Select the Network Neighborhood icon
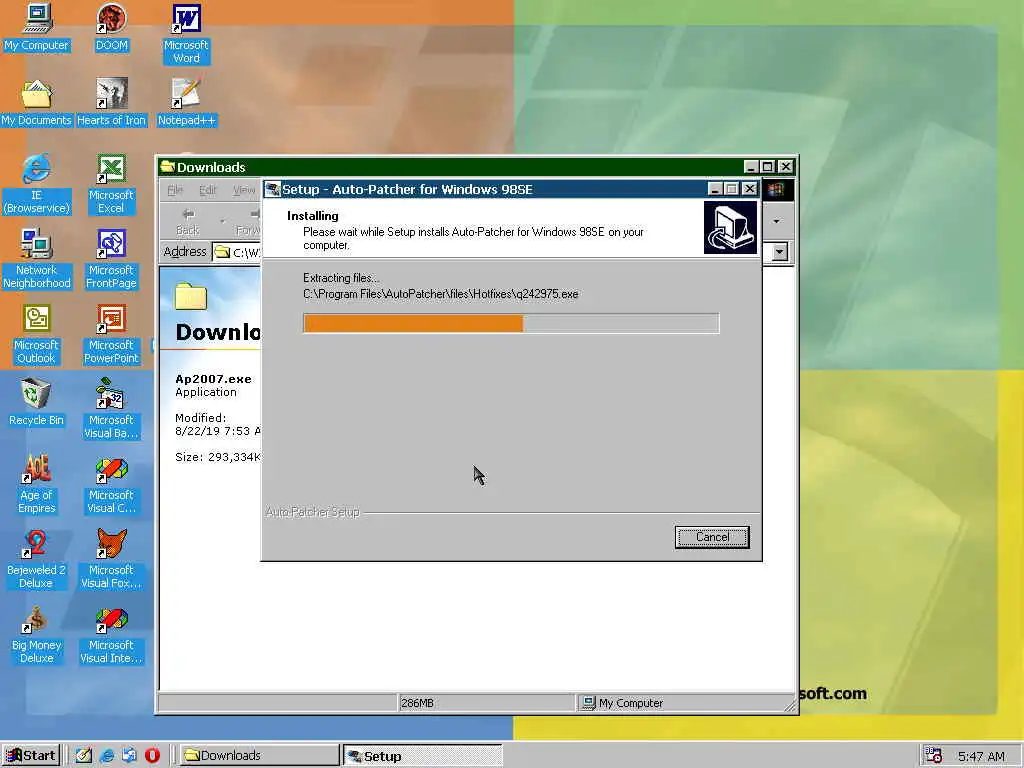Image resolution: width=1024 pixels, height=768 pixels. [37, 259]
